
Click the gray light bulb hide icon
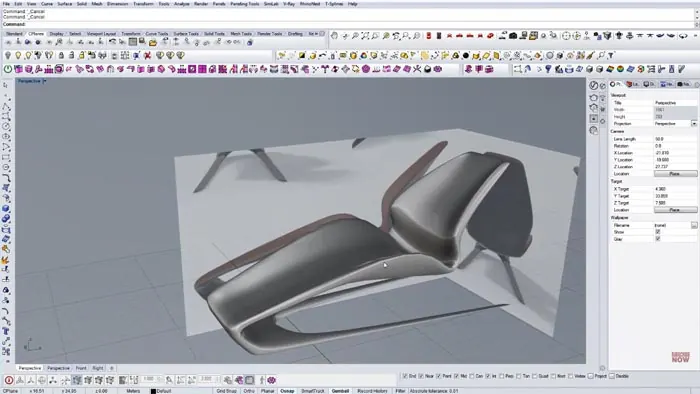pos(8,55)
